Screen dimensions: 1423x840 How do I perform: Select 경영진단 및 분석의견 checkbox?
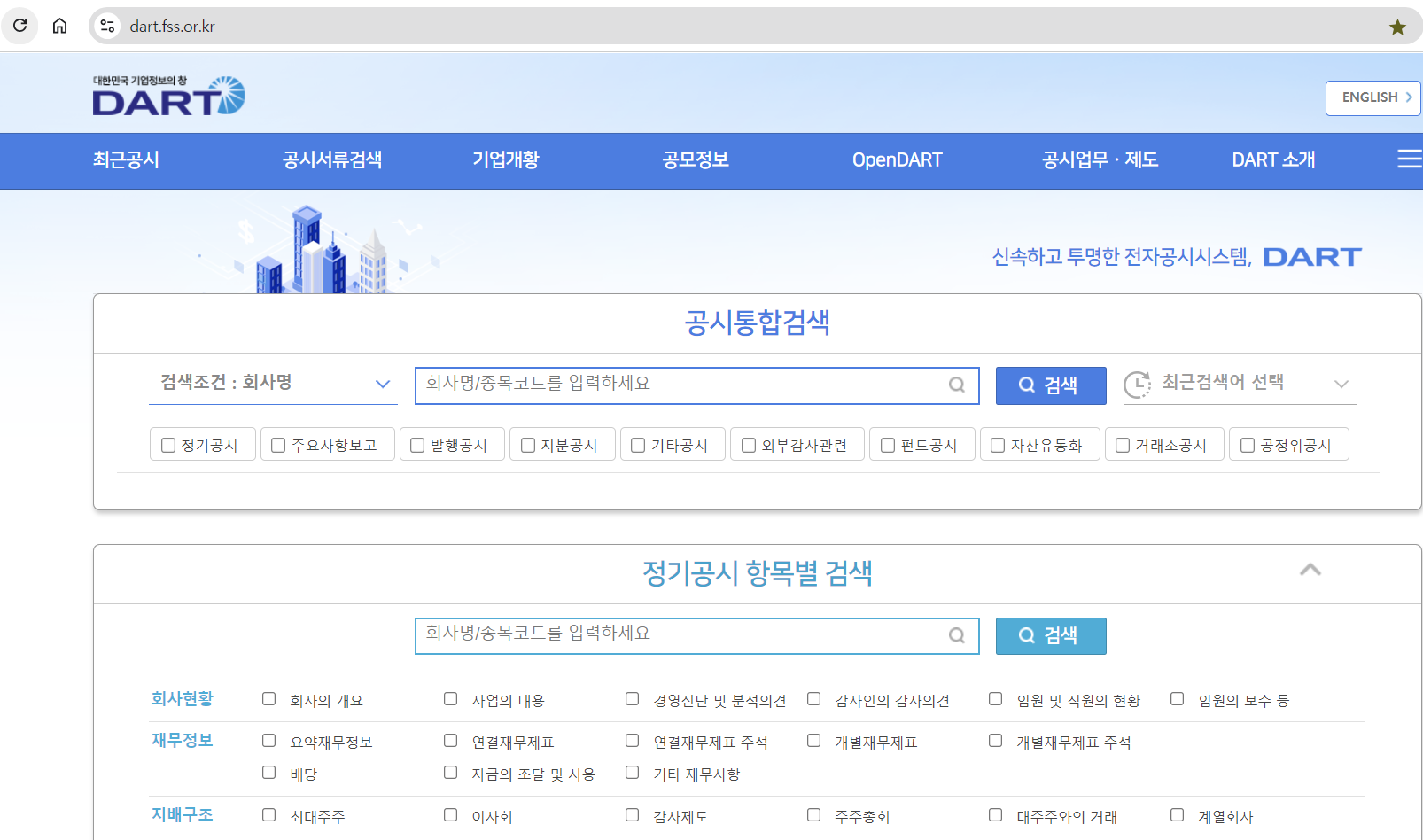633,699
